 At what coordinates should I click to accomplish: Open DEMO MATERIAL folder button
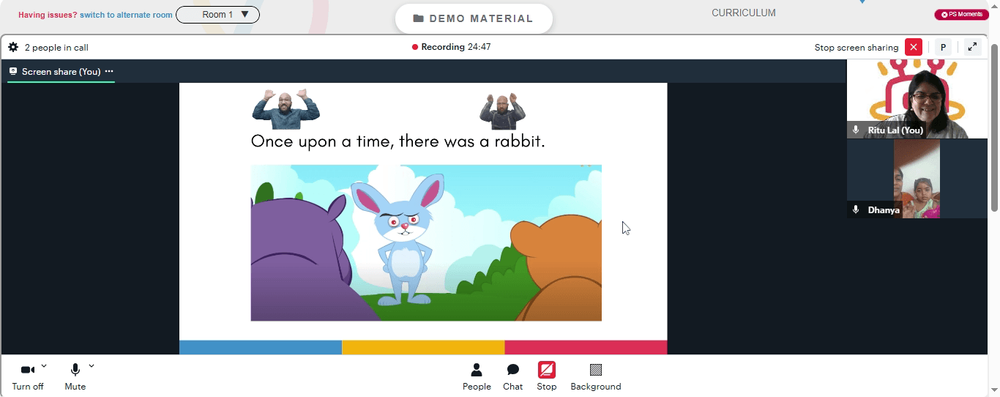473,19
